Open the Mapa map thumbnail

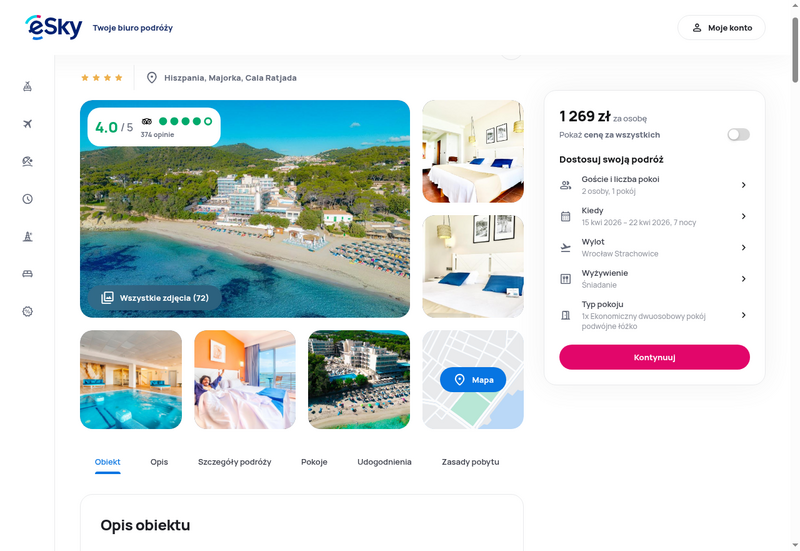[472, 380]
